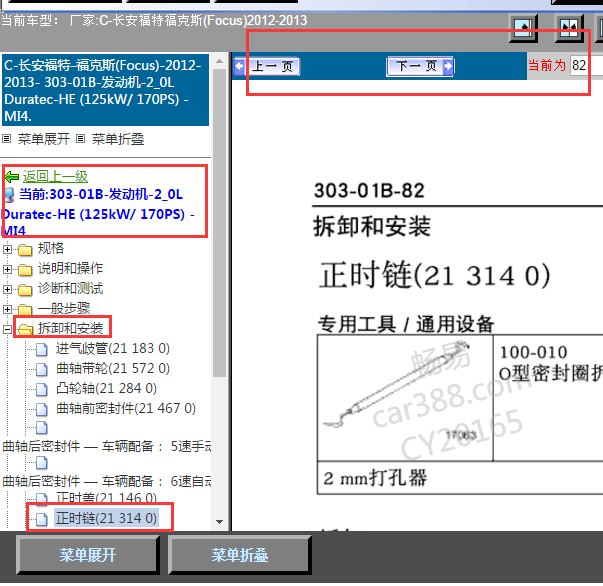The height and width of the screenshot is (586, 603).
Task: Open 曲轴前密封件(21 467 0) document
Action: [x=126, y=408]
